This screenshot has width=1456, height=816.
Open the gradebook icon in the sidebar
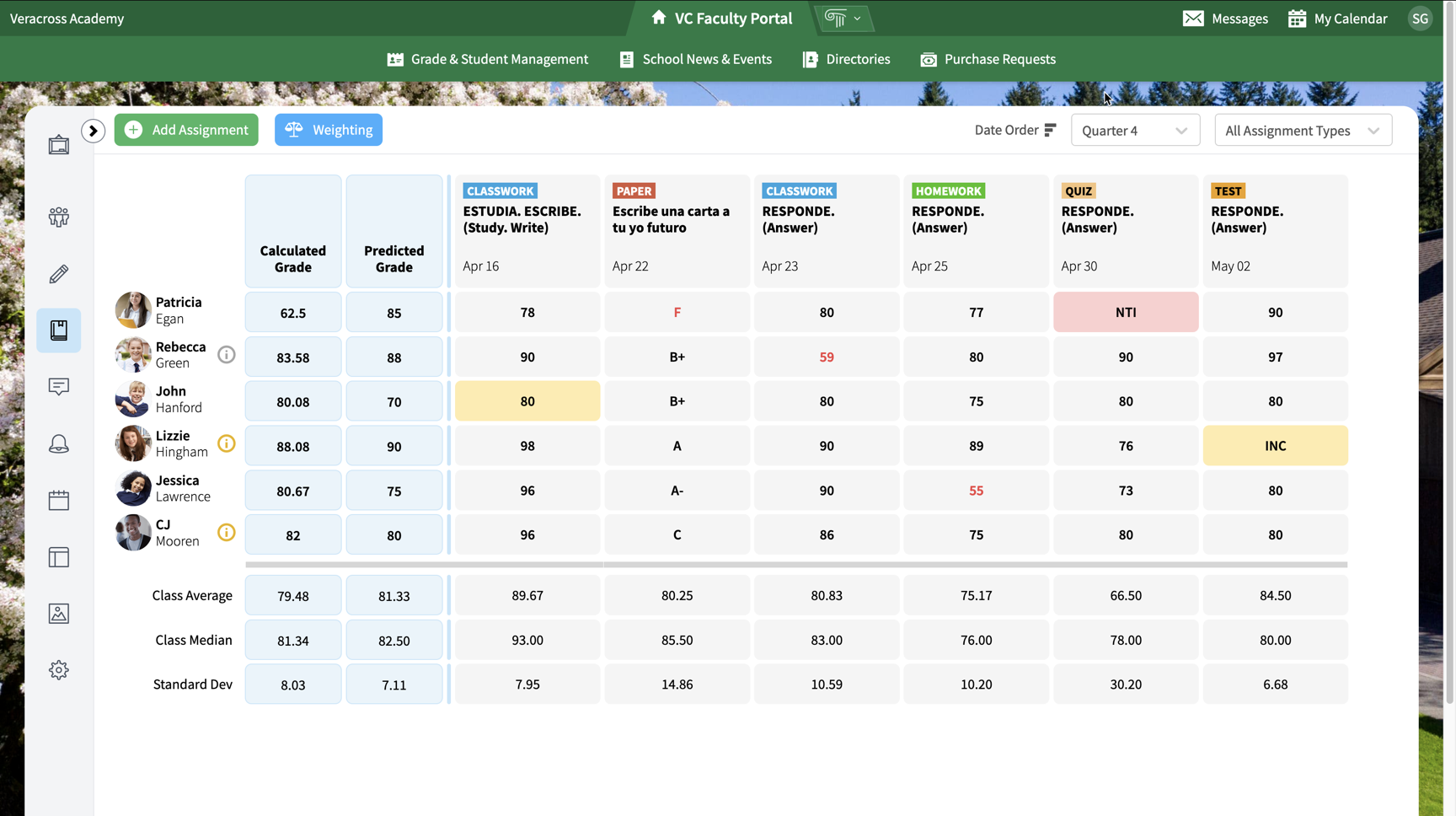[x=58, y=330]
